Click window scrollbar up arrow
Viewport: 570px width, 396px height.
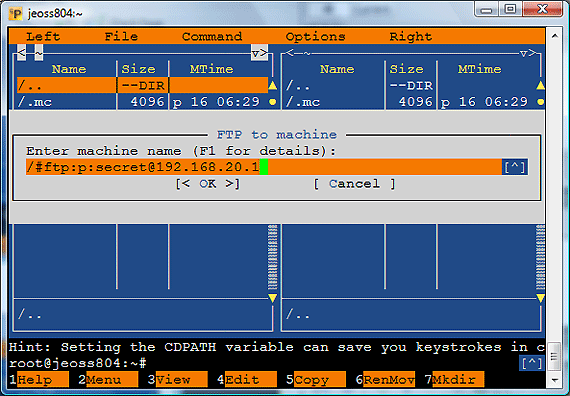point(555,36)
